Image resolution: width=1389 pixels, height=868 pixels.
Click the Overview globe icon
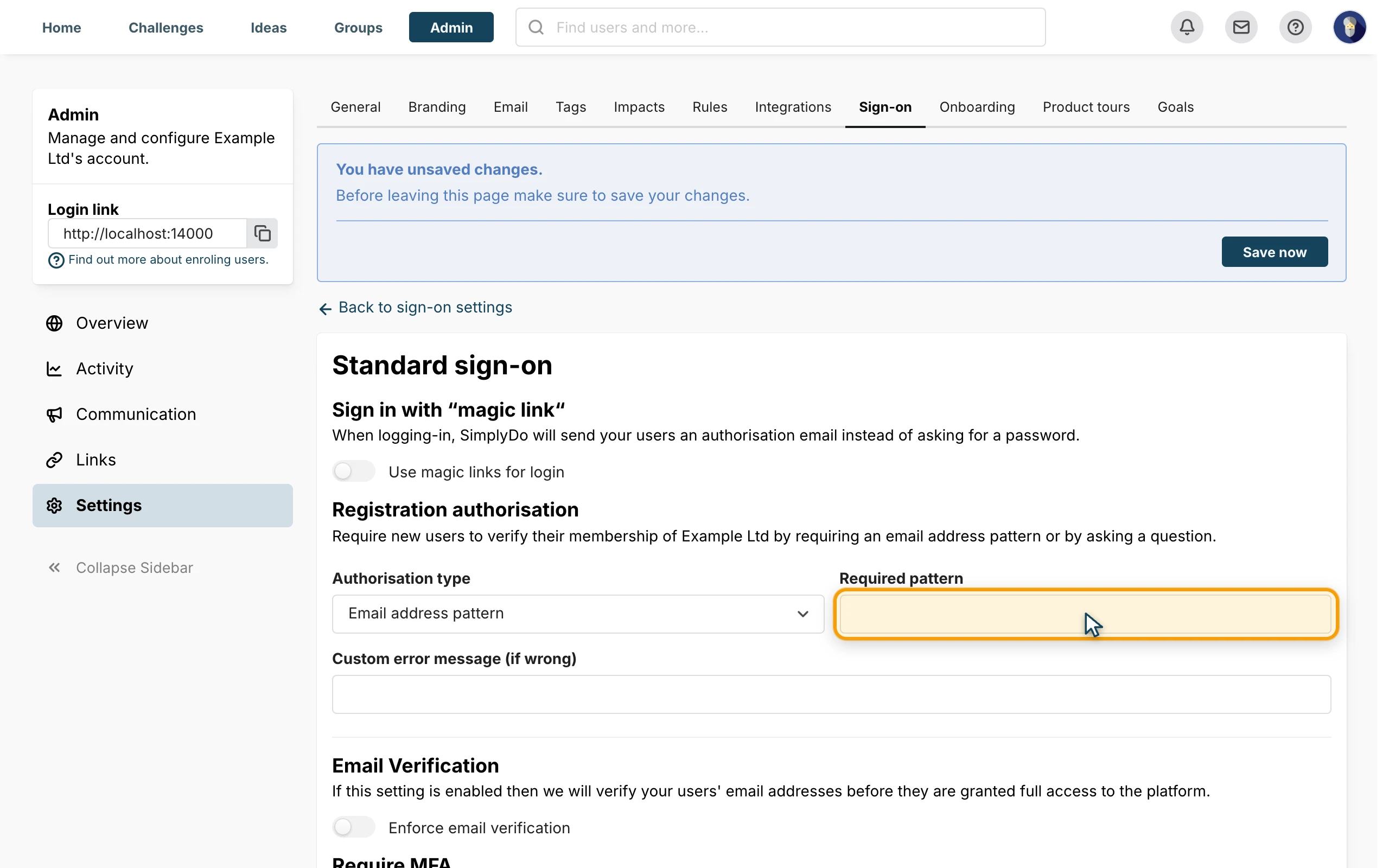(x=54, y=323)
